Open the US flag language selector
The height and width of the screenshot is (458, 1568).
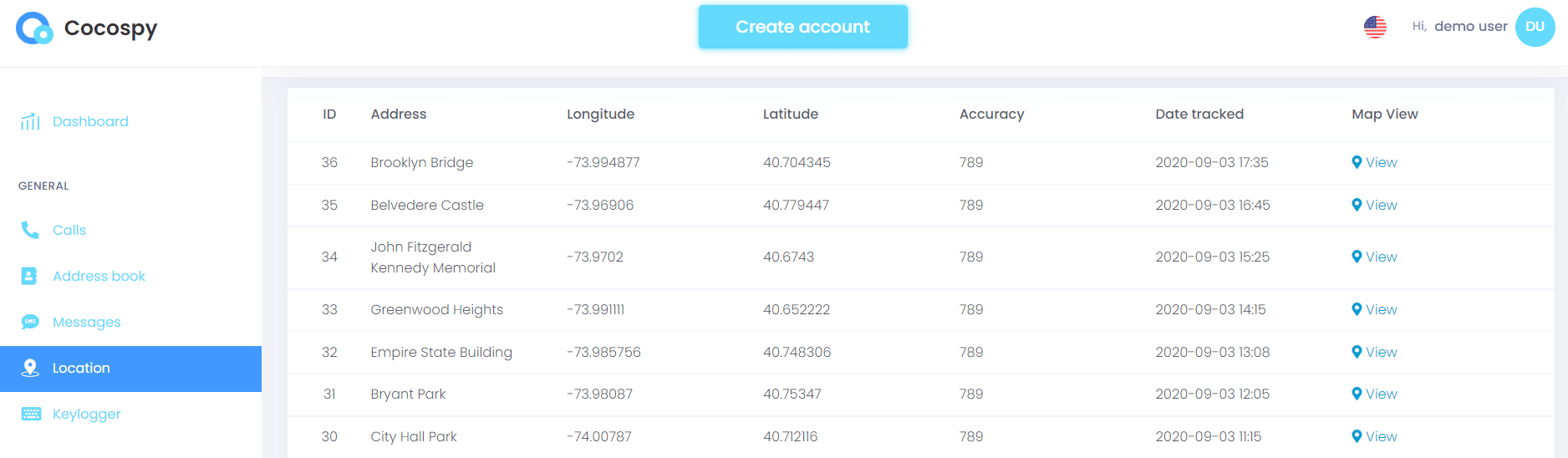[x=1375, y=28]
